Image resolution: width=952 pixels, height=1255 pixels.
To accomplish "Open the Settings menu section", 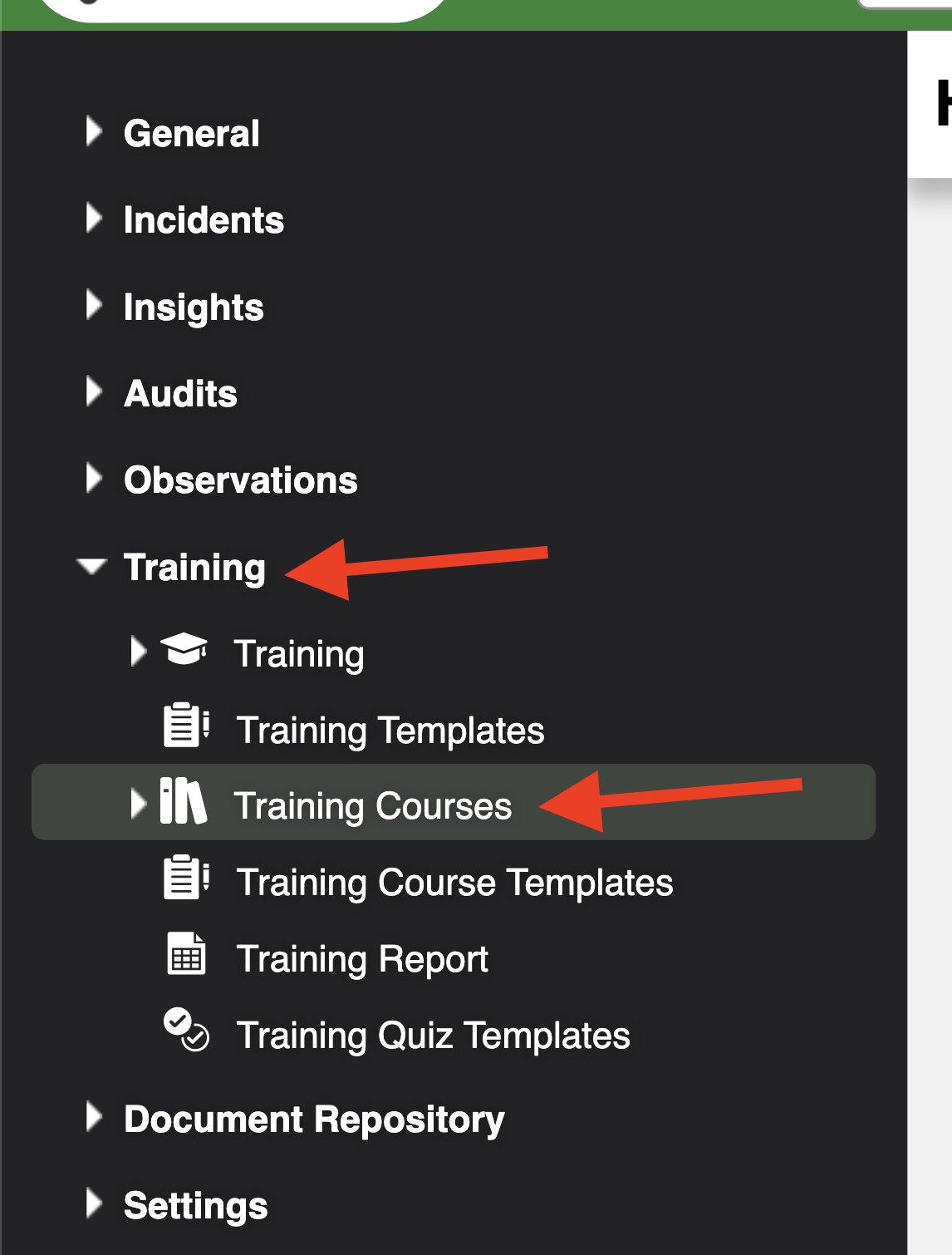I will point(196,1206).
